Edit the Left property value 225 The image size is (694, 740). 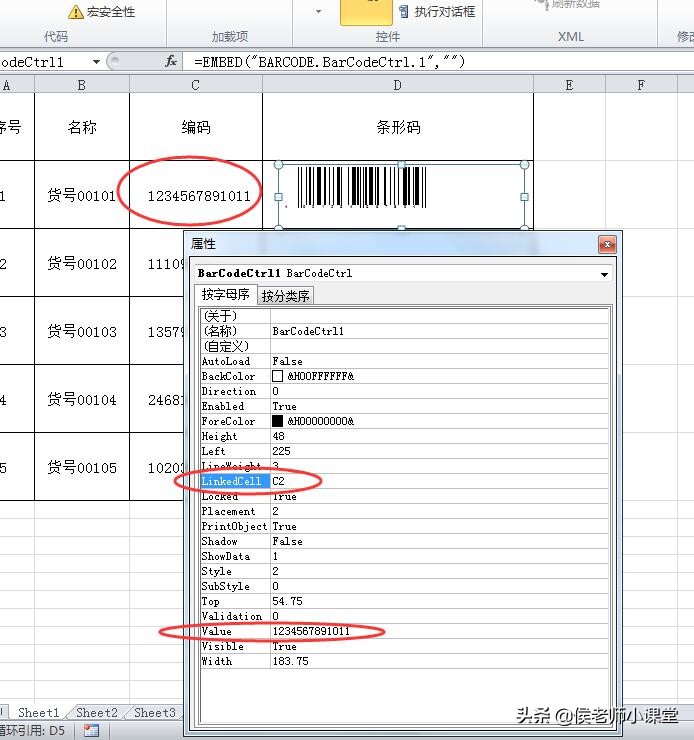coord(439,451)
